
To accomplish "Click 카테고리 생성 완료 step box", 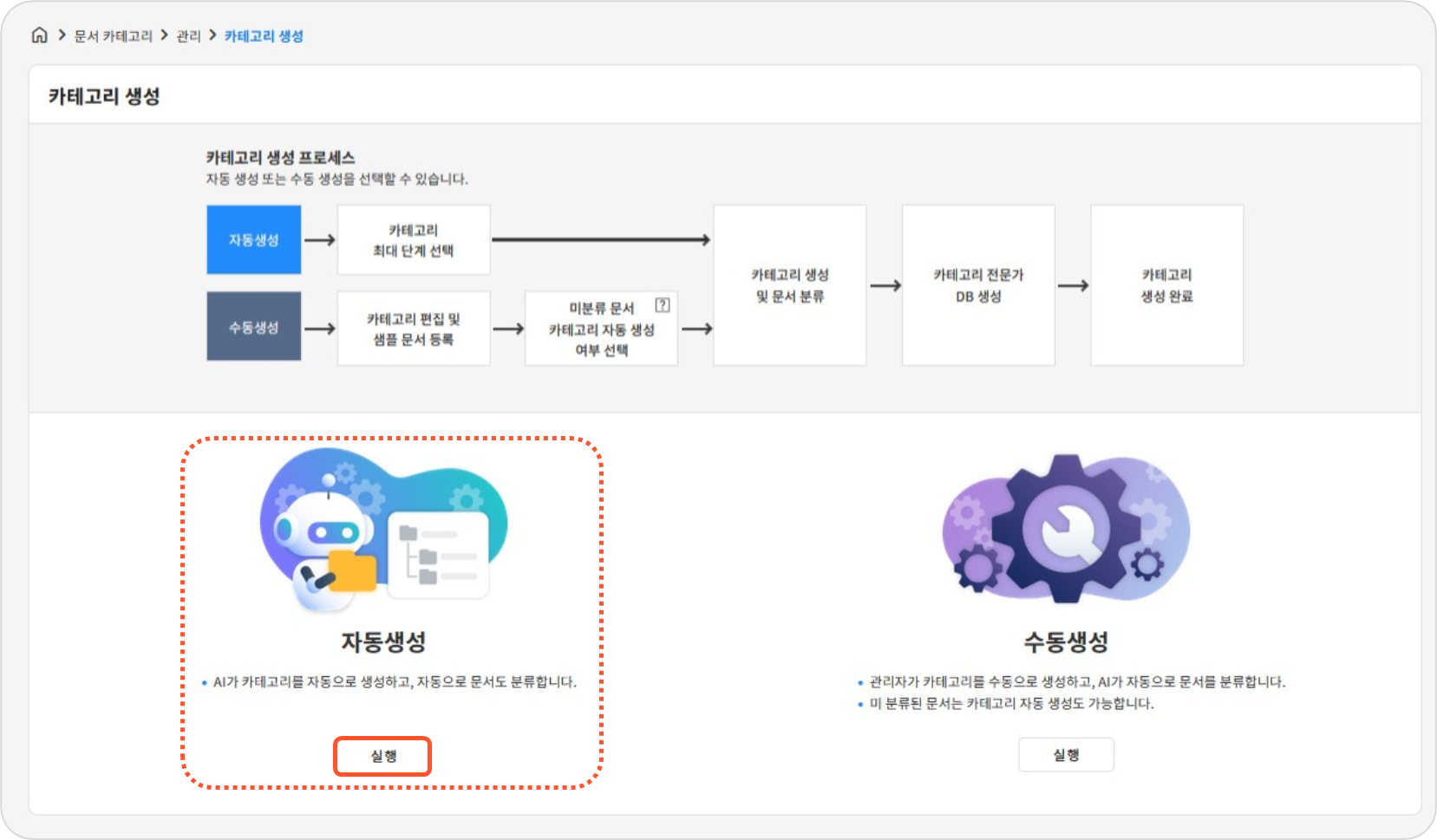I will pos(1166,285).
